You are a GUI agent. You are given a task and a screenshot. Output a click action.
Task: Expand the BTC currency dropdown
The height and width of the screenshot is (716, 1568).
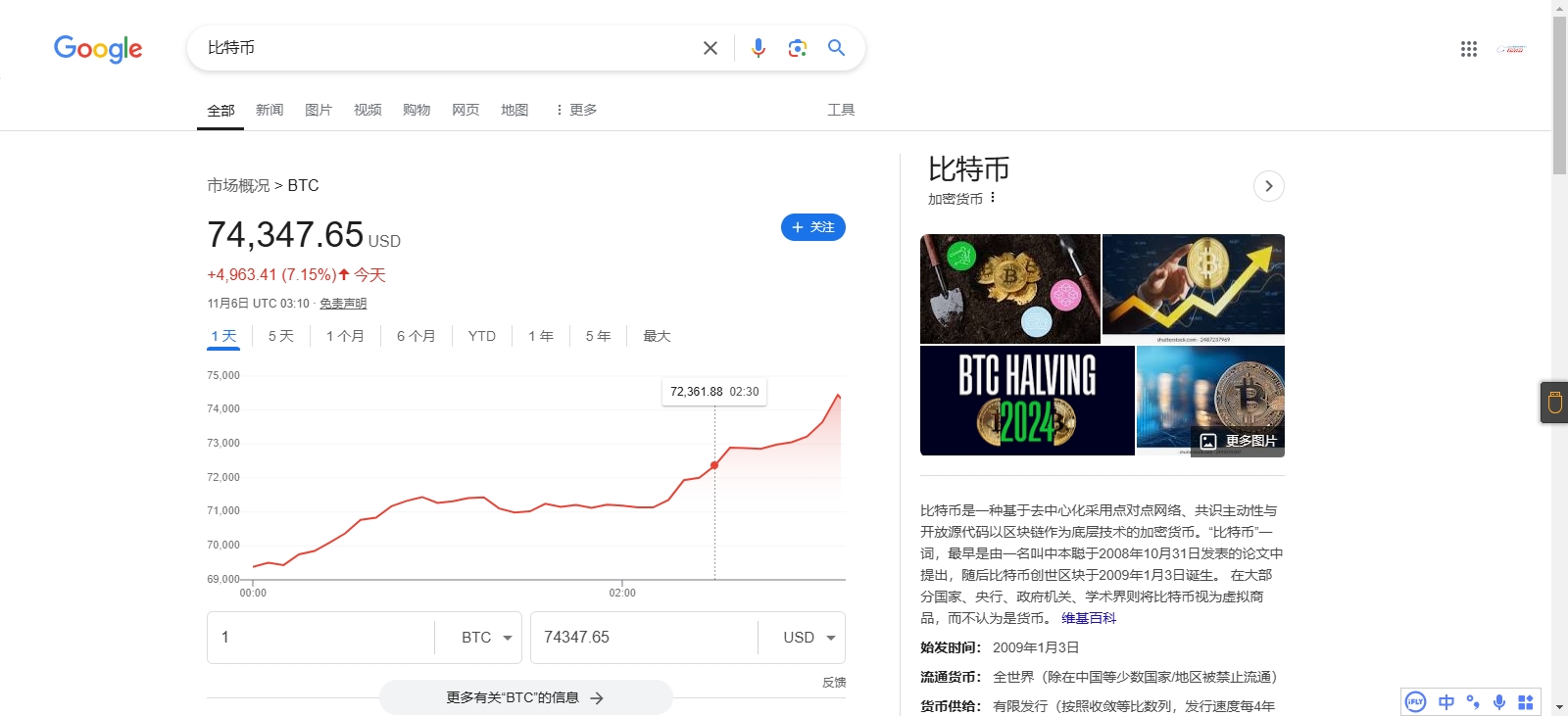click(487, 638)
